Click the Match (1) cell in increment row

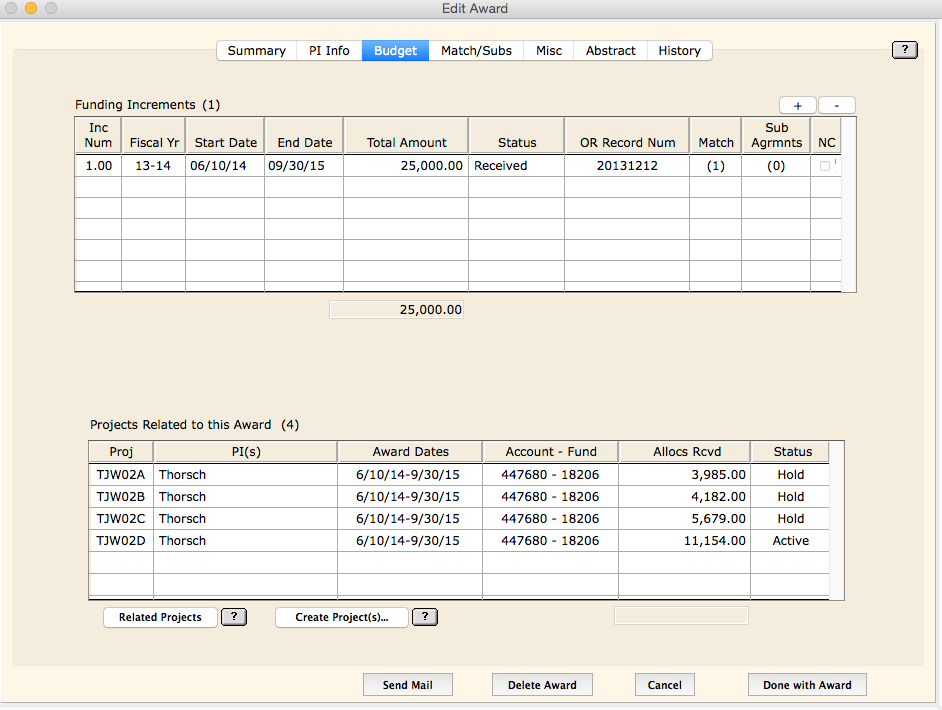pyautogui.click(x=715, y=166)
